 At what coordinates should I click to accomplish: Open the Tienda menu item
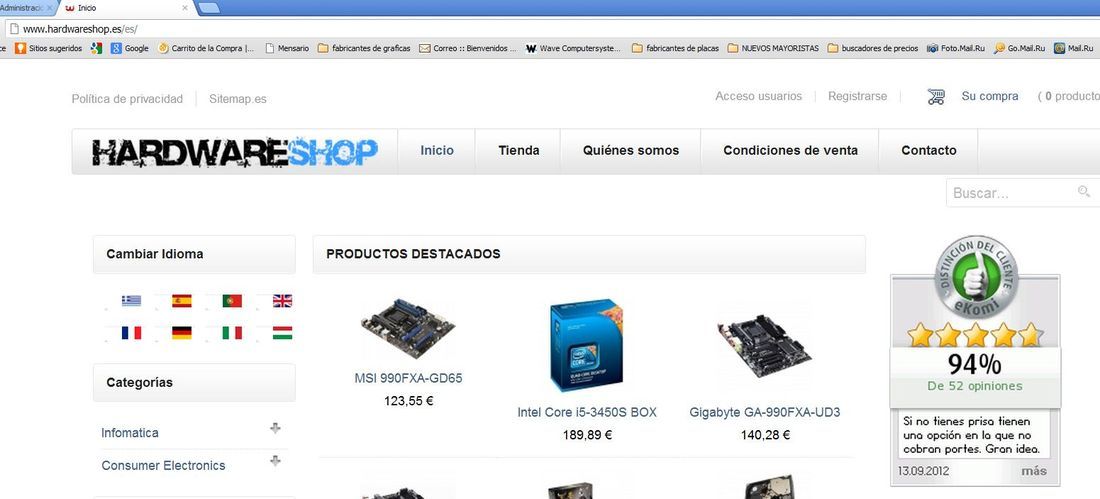[518, 150]
